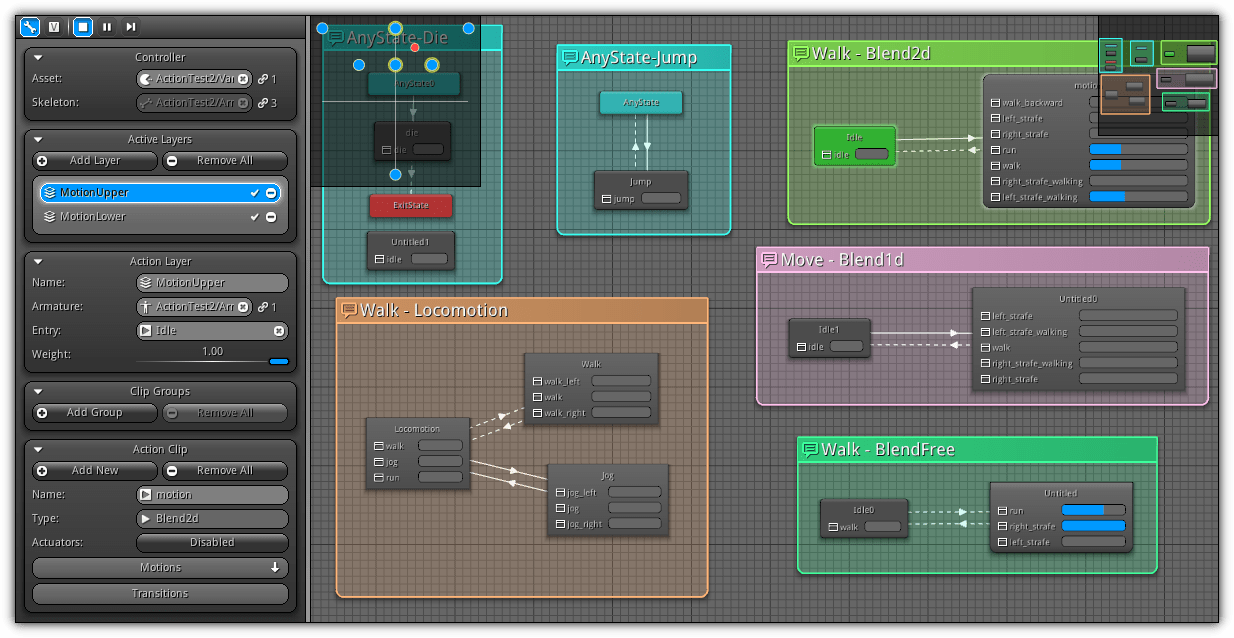The height and width of the screenshot is (638, 1234).
Task: Remove the MotionLower layer using its minus icon
Action: 269,217
